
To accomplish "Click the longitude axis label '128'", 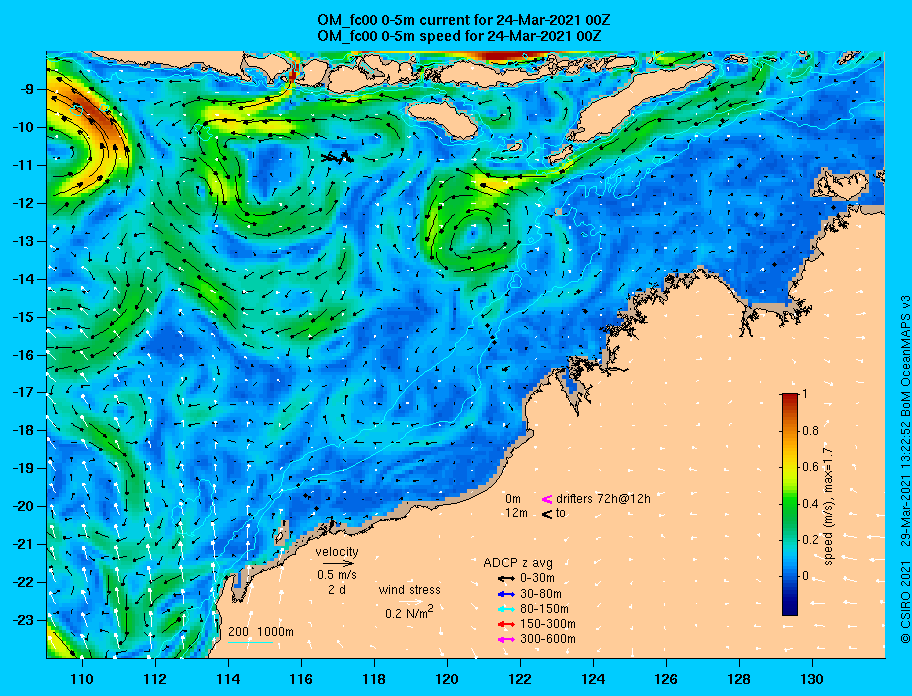I will [739, 679].
